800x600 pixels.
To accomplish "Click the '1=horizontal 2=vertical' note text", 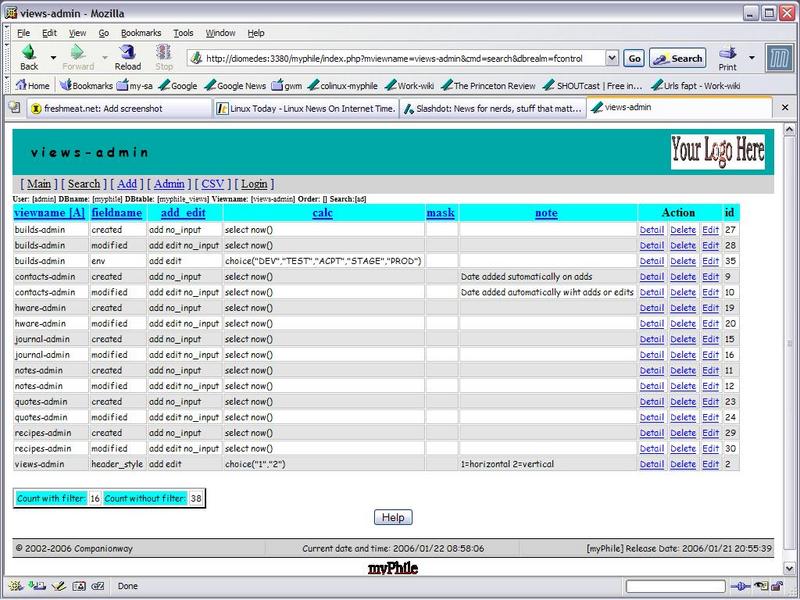I will 507,464.
